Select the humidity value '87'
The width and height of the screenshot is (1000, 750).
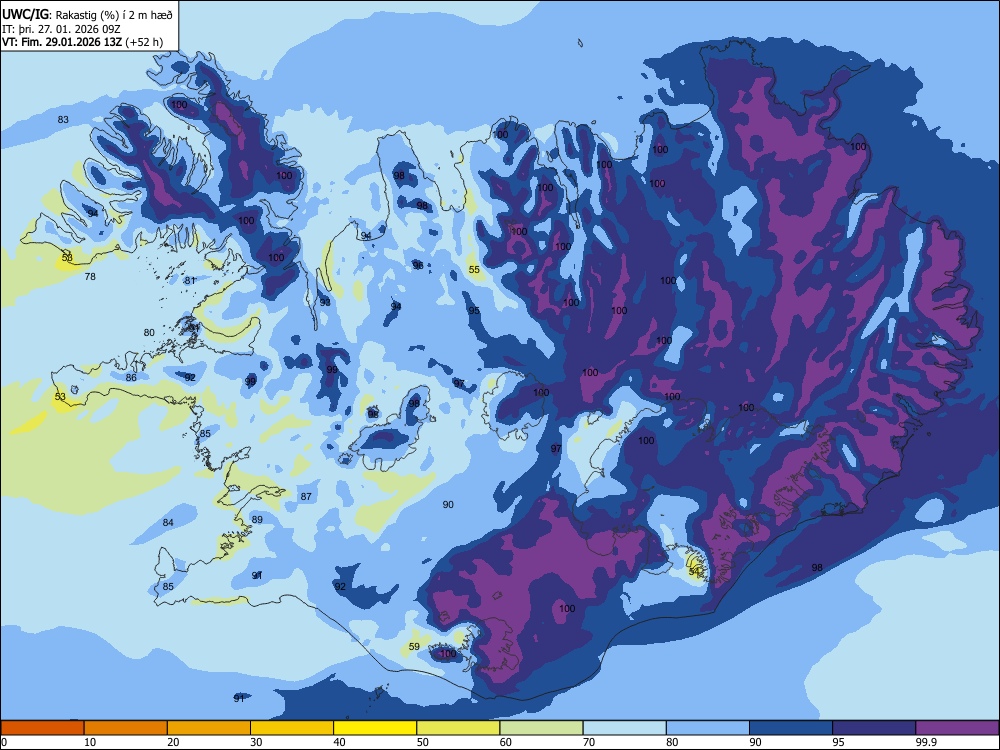tap(306, 497)
